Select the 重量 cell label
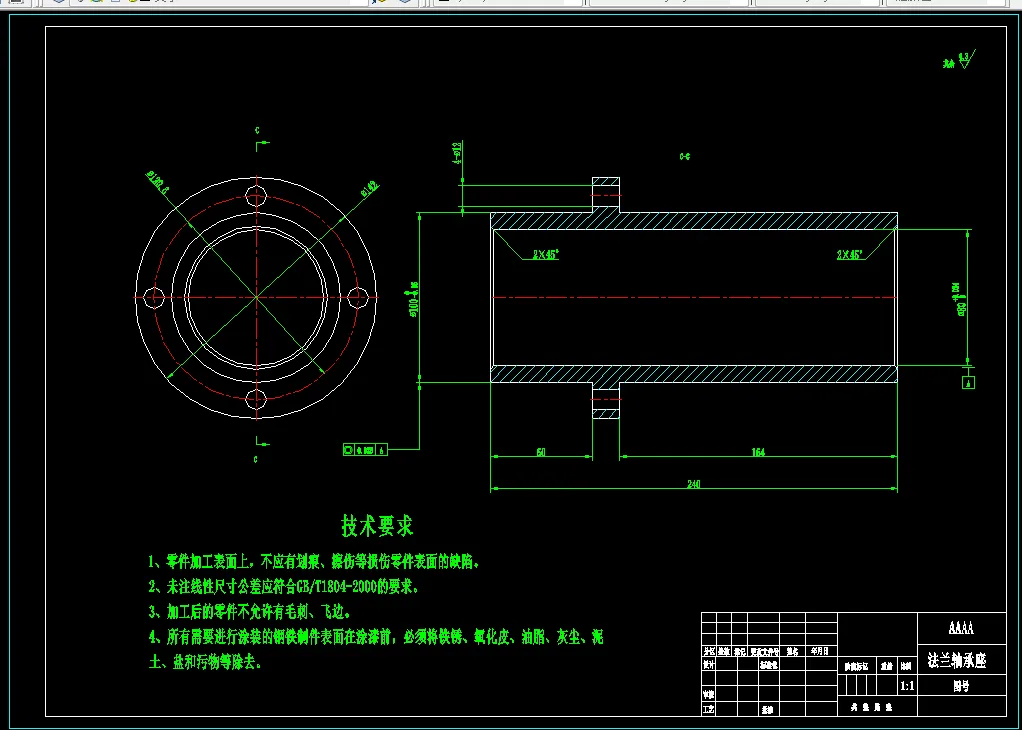 [x=886, y=667]
